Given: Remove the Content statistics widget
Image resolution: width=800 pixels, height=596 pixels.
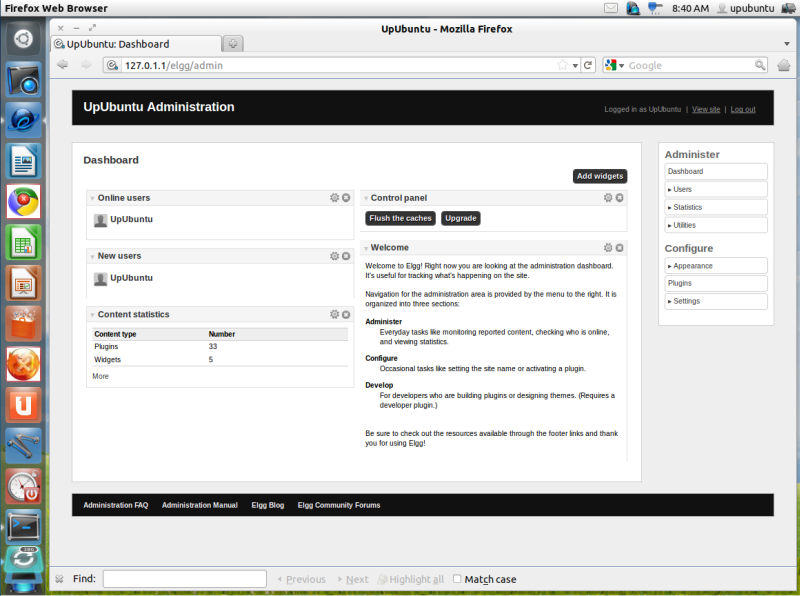Looking at the screenshot, I should click(346, 314).
